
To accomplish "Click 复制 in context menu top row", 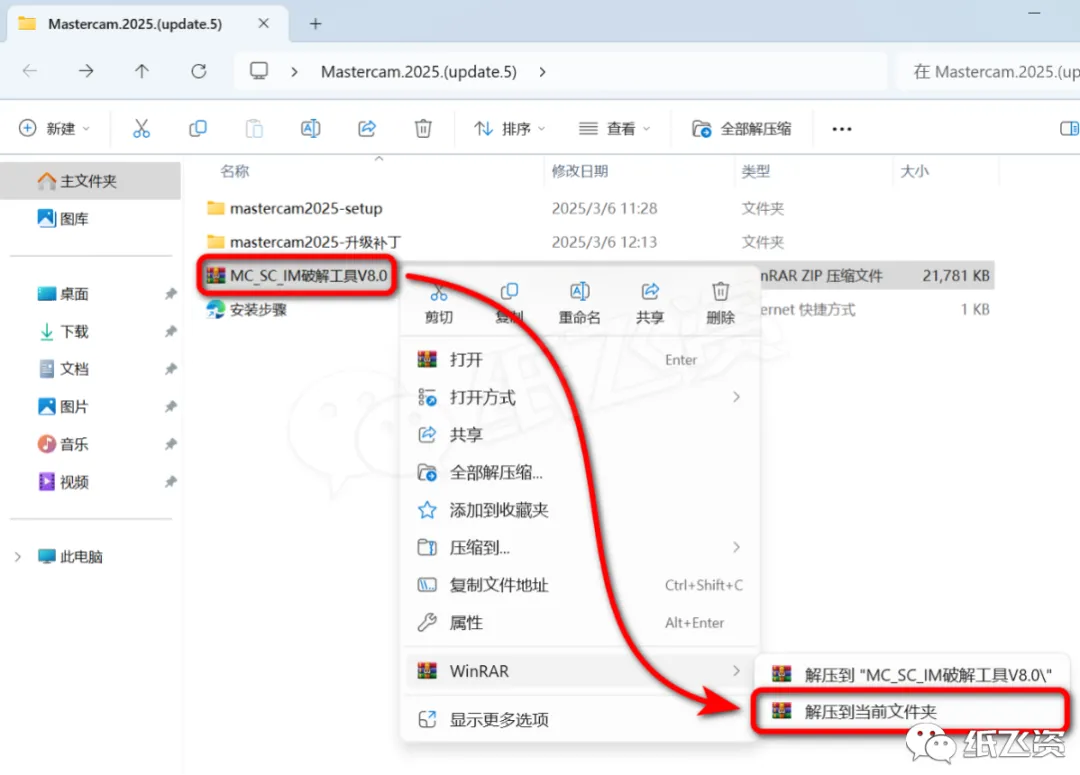I will [x=509, y=304].
